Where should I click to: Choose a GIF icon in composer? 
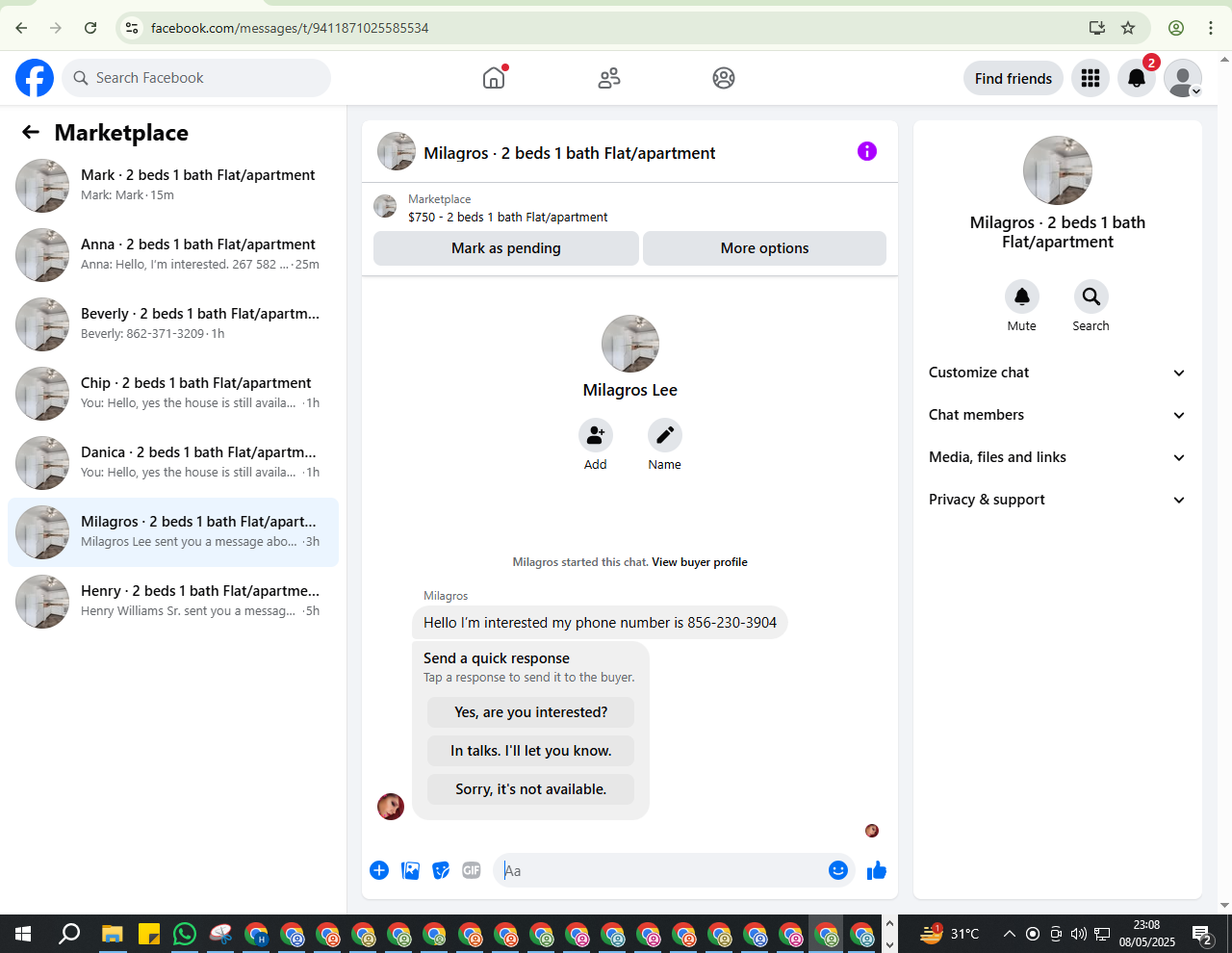(472, 870)
